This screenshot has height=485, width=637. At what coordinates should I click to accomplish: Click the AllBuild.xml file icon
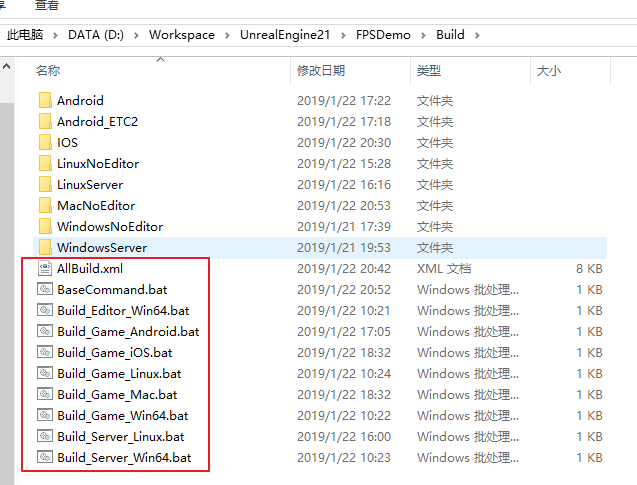coord(45,268)
